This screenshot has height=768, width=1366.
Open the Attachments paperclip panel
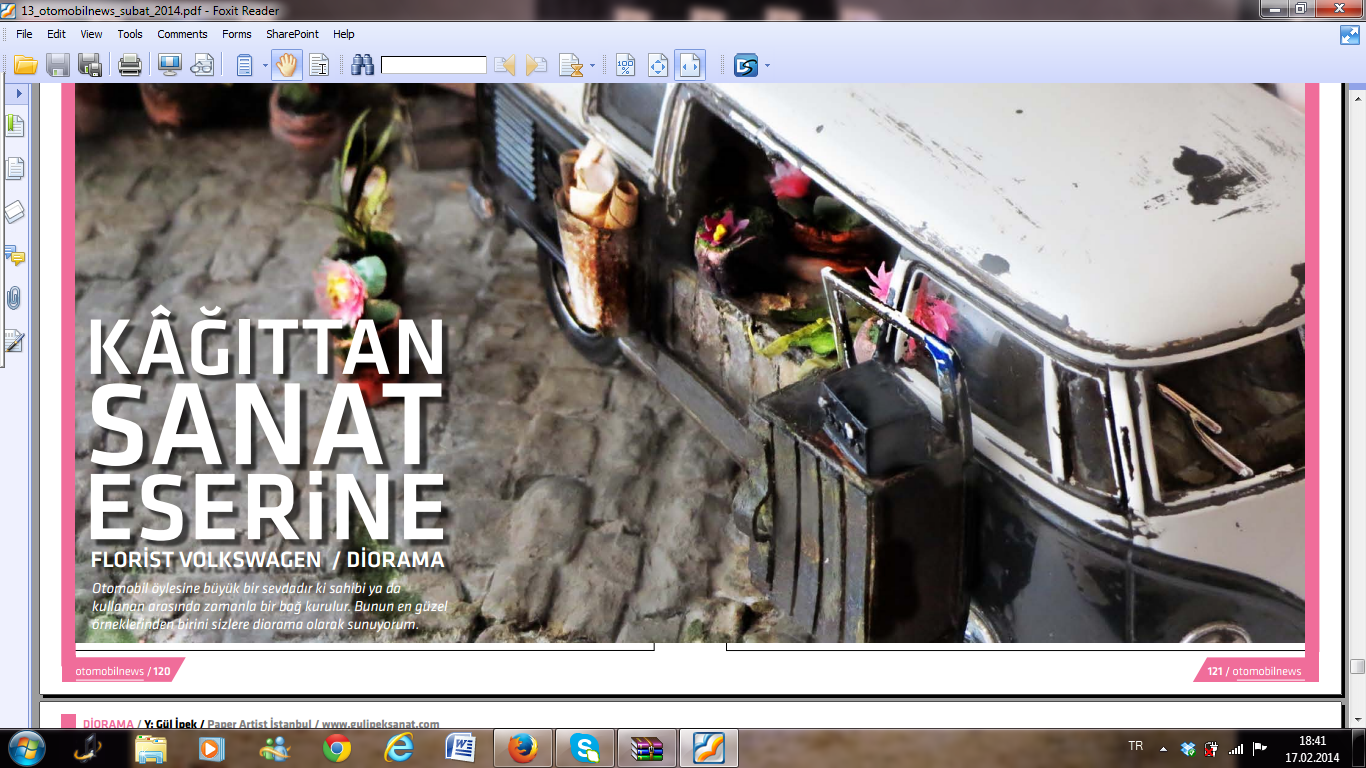pyautogui.click(x=14, y=298)
